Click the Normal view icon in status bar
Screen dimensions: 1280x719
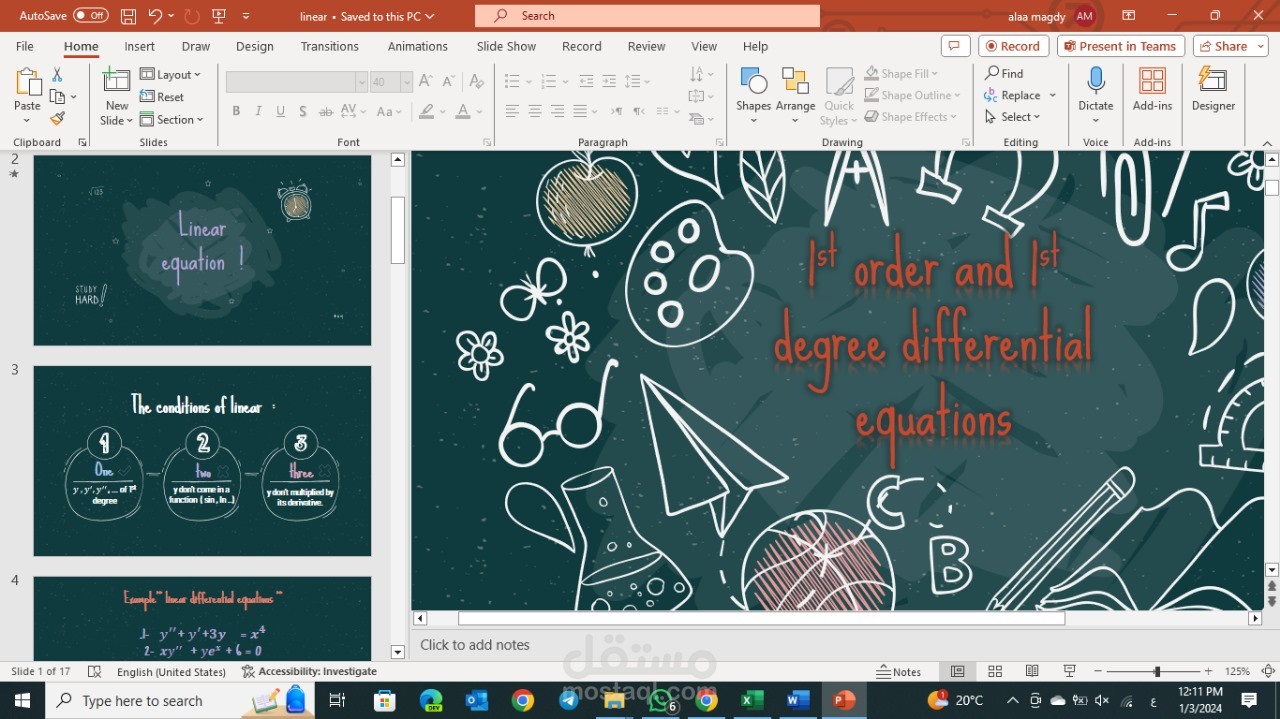958,671
